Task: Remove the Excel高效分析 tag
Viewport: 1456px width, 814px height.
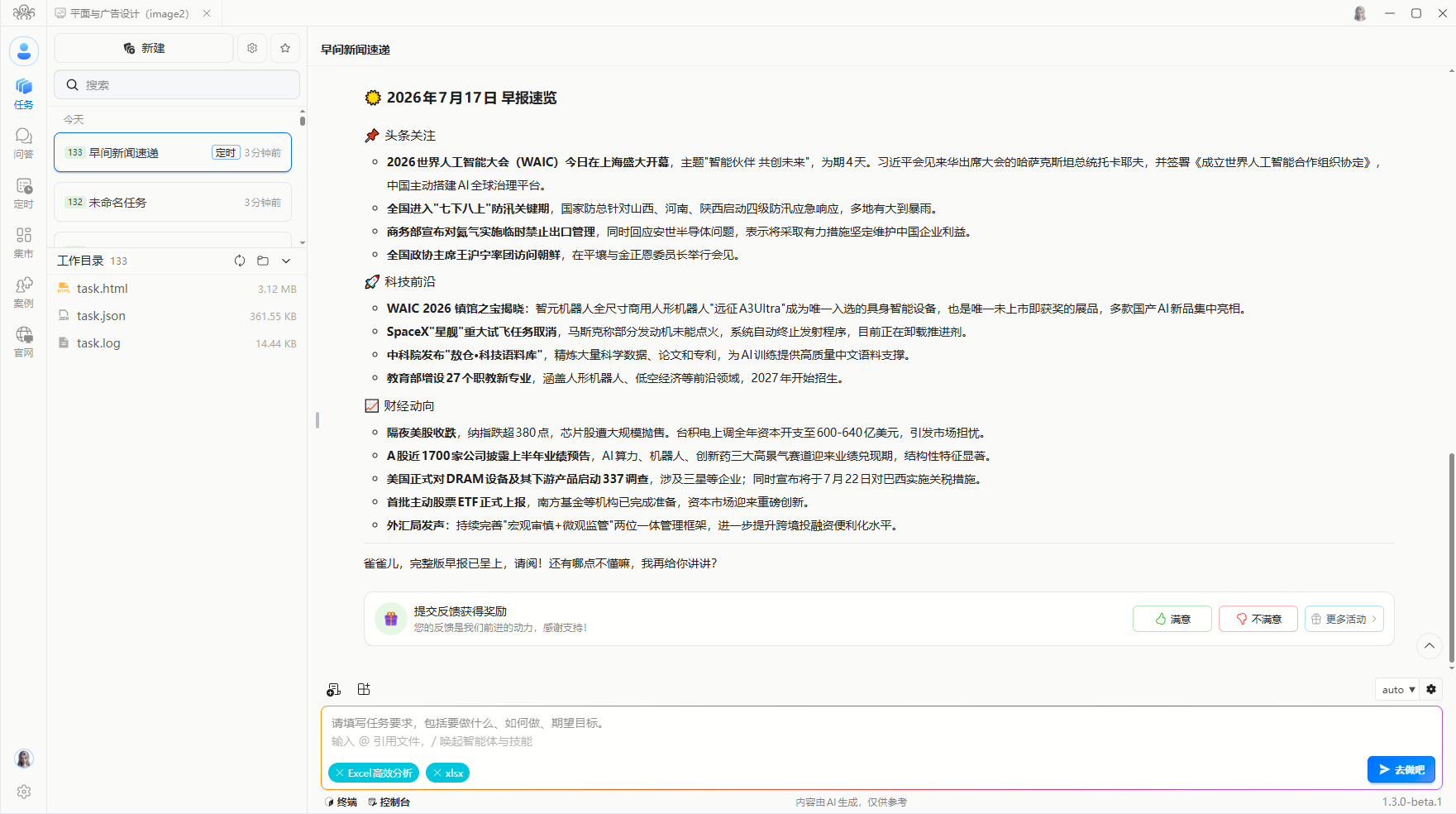Action: [339, 773]
